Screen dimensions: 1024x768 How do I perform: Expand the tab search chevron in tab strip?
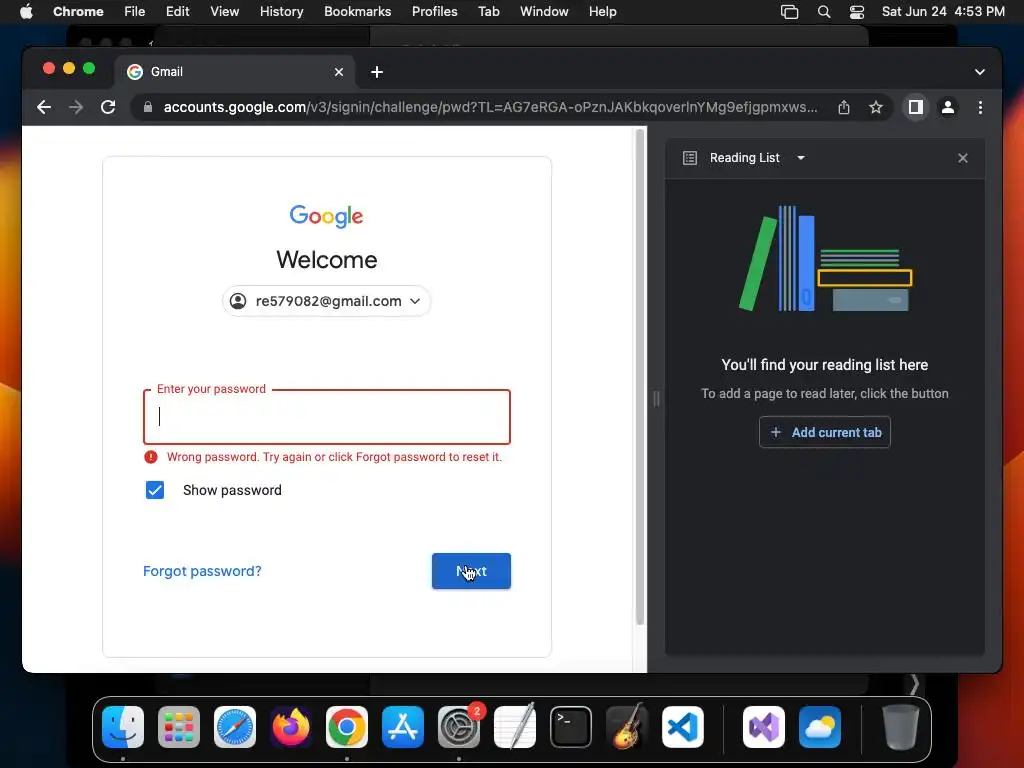click(x=980, y=72)
